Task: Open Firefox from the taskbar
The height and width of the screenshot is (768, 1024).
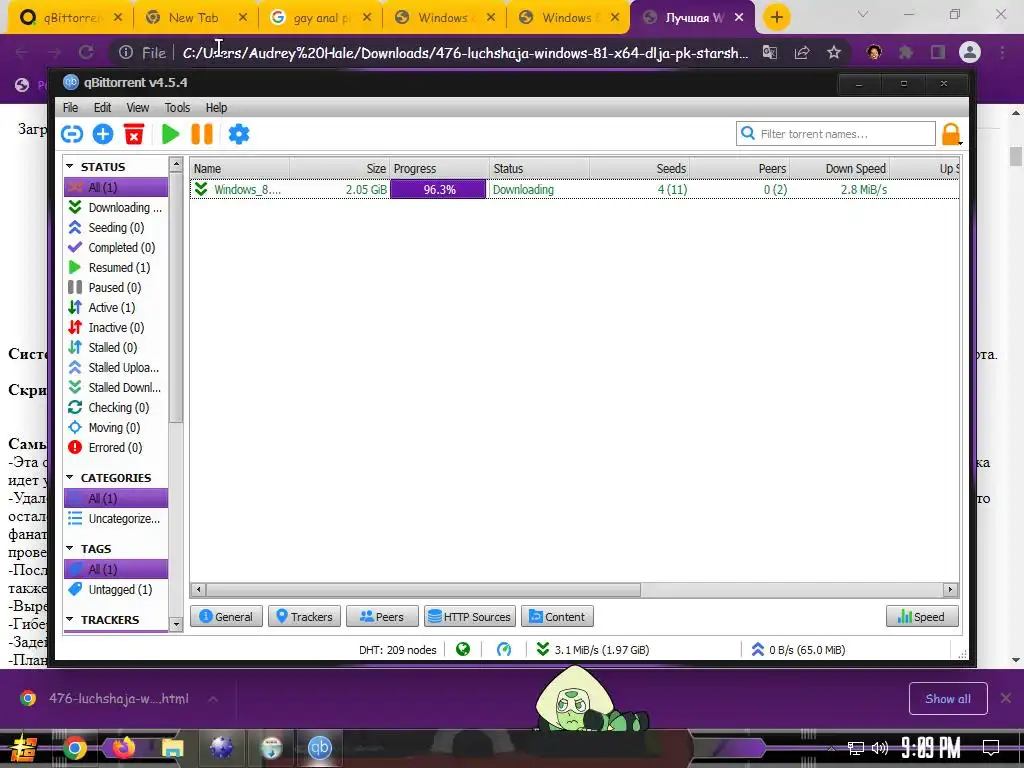Action: pos(123,748)
